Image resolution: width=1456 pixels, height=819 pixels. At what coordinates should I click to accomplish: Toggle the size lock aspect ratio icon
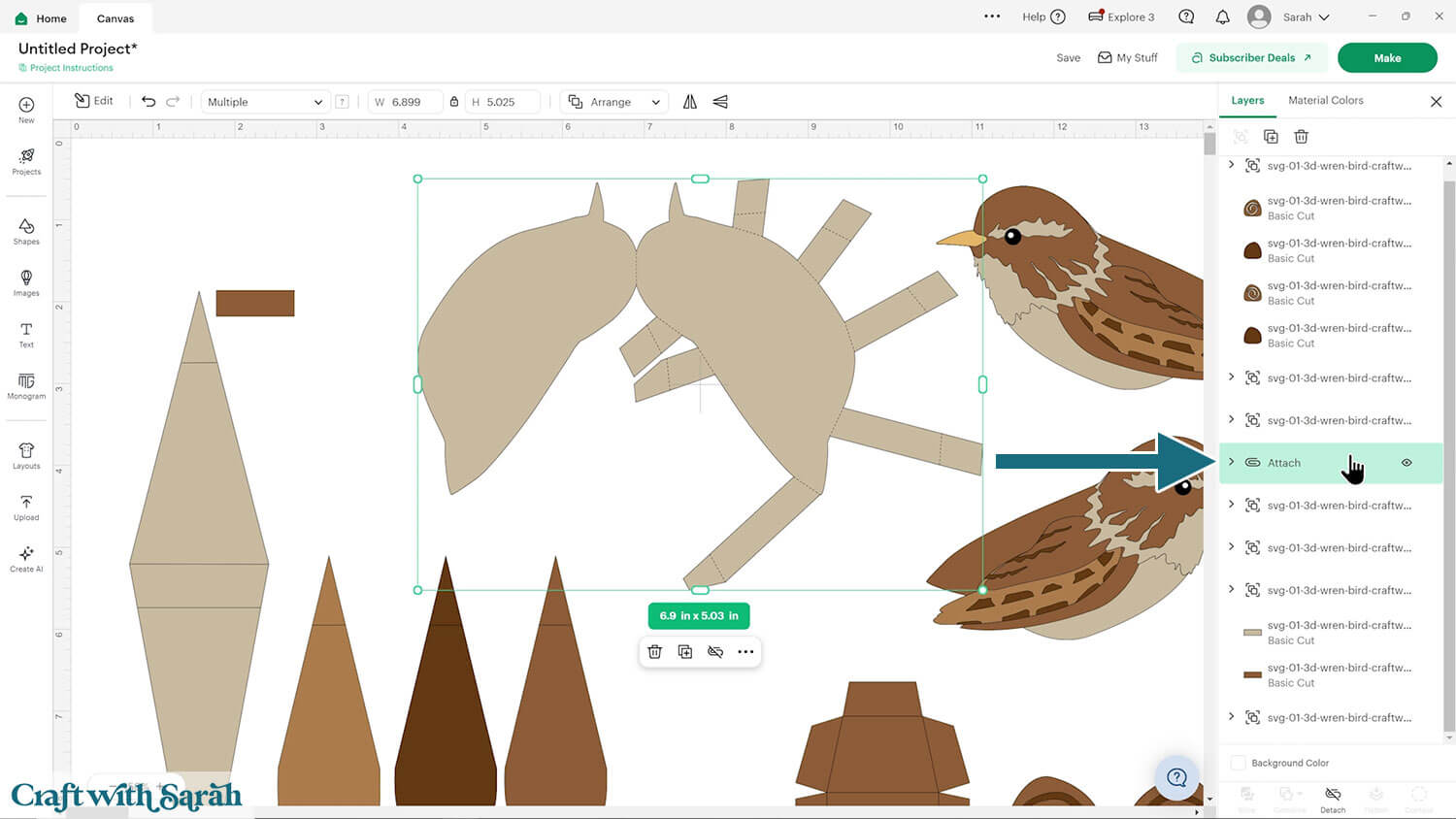[454, 102]
